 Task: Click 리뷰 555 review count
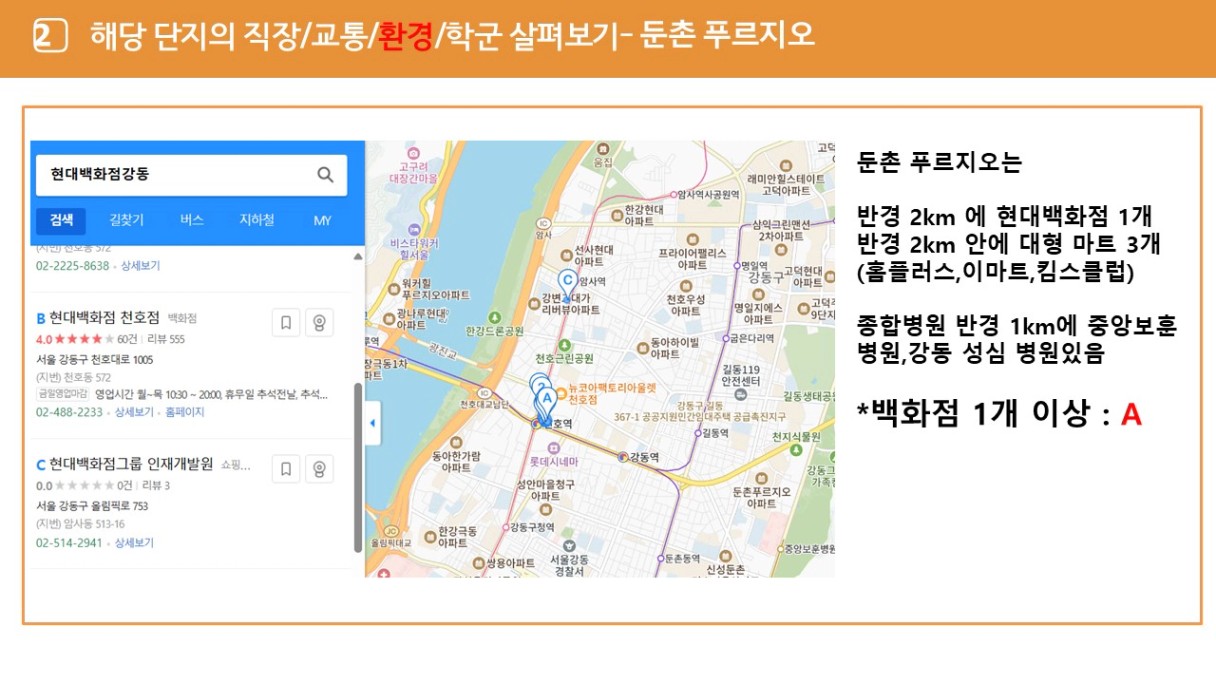pos(165,339)
